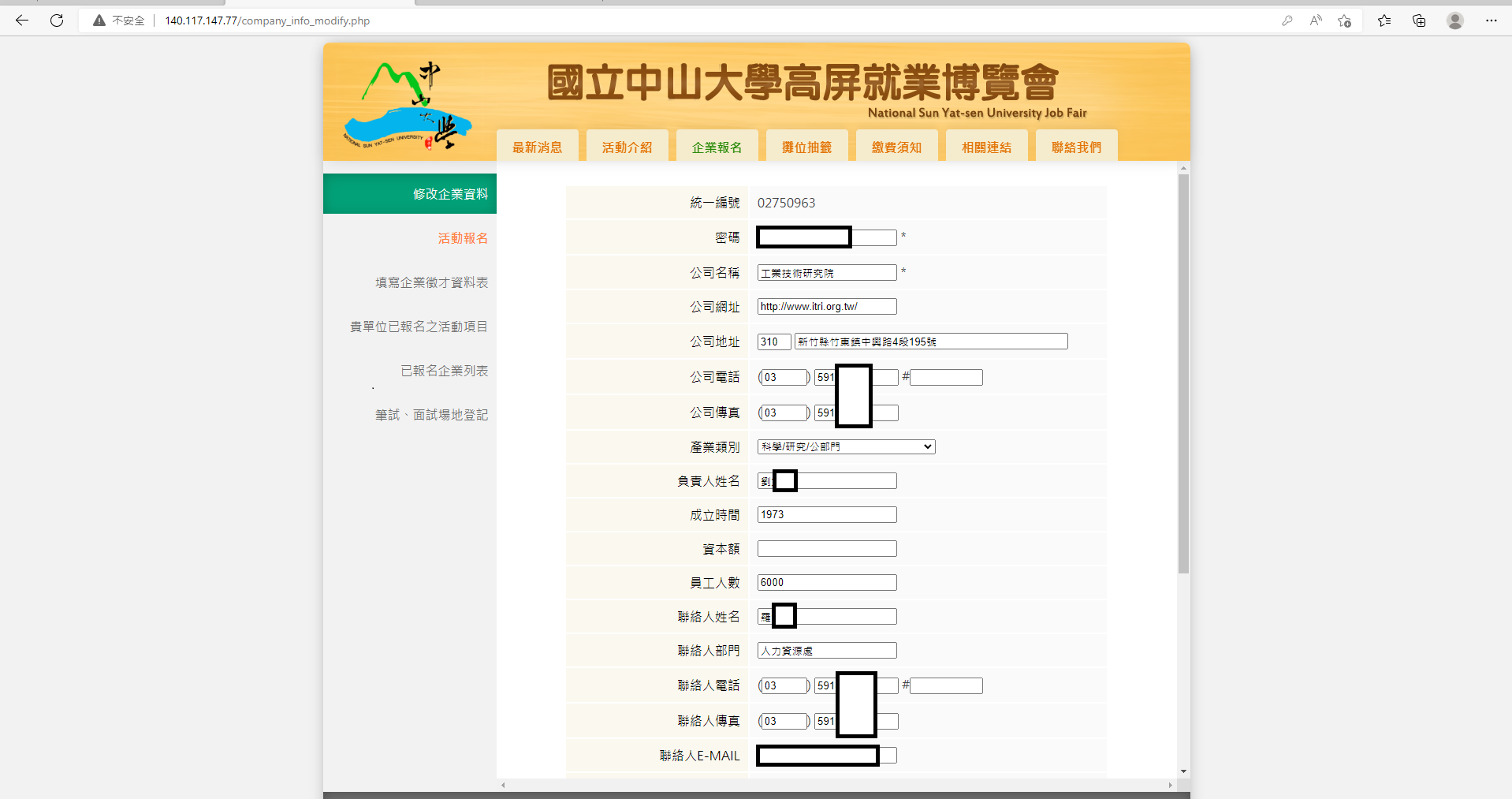Open the Collections icon
Image resolution: width=1512 pixels, height=799 pixels.
[x=1419, y=21]
